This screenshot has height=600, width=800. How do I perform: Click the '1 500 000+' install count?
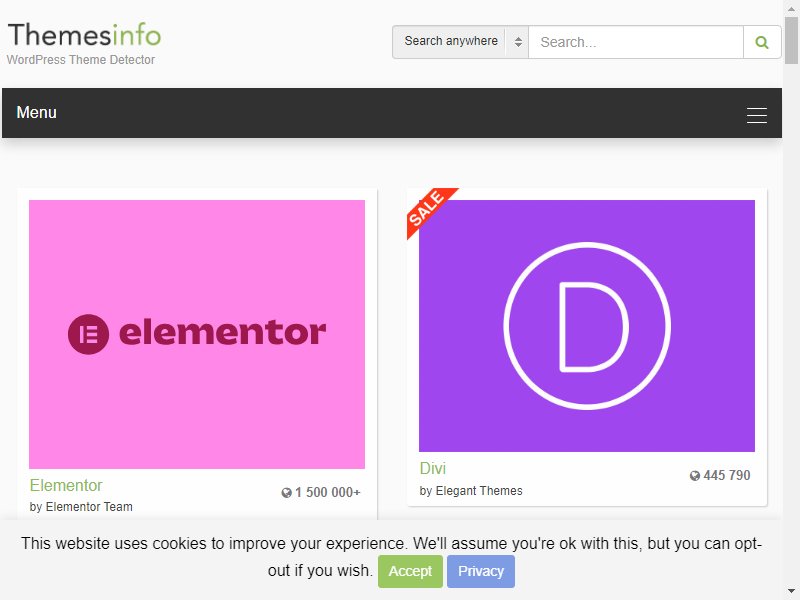tap(328, 492)
